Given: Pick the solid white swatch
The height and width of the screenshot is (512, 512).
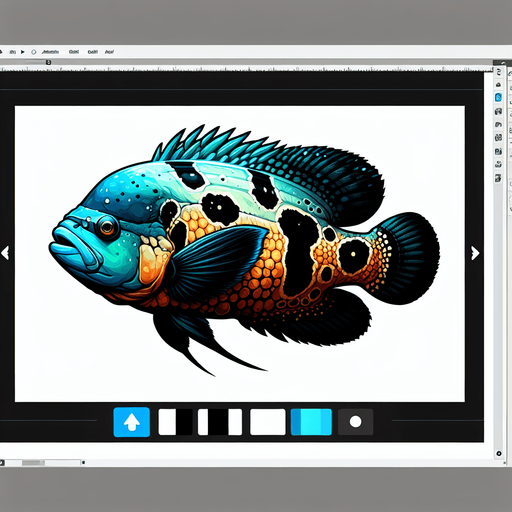Looking at the screenshot, I should (268, 422).
